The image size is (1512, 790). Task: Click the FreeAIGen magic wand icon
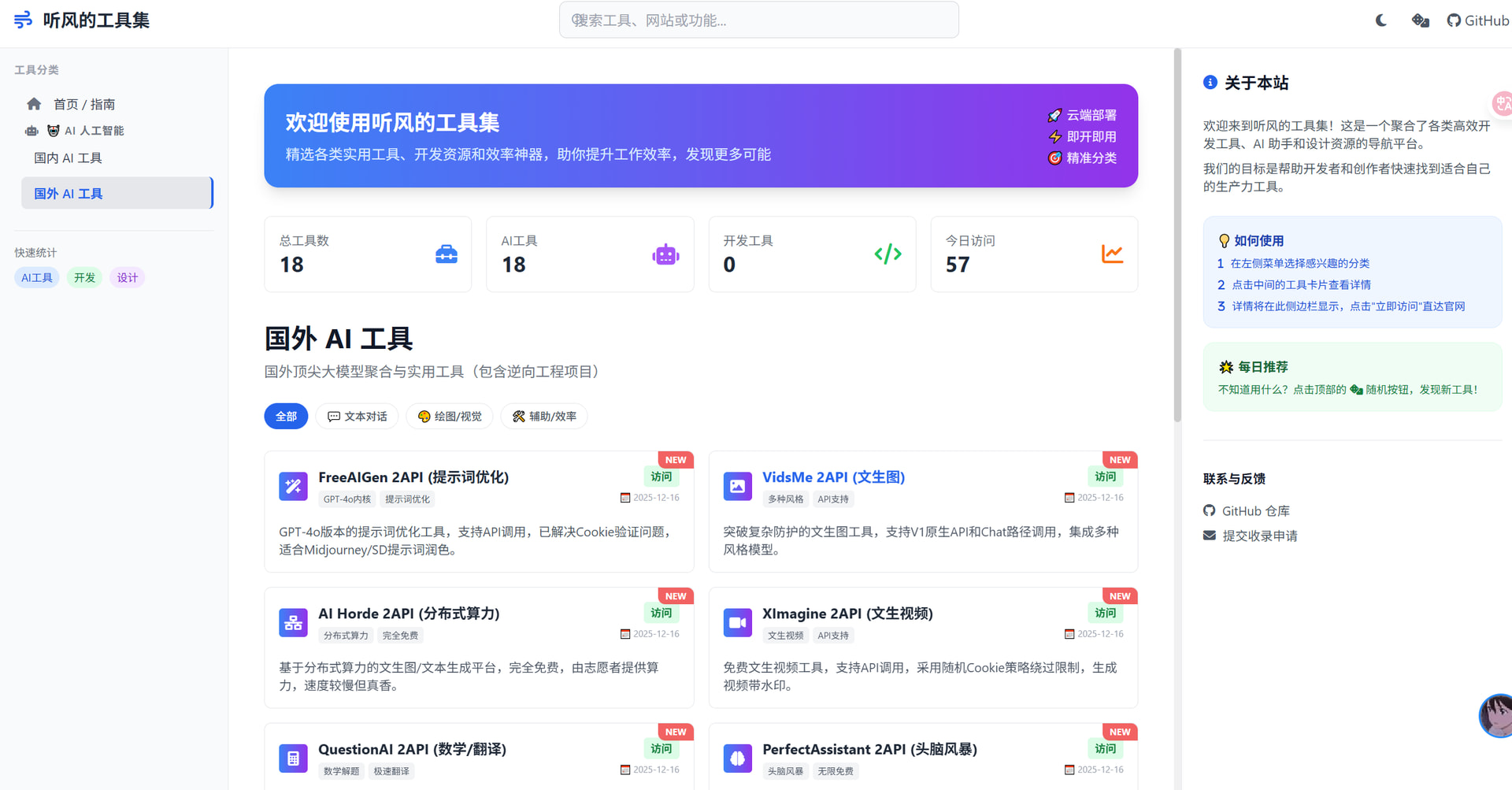(x=293, y=486)
